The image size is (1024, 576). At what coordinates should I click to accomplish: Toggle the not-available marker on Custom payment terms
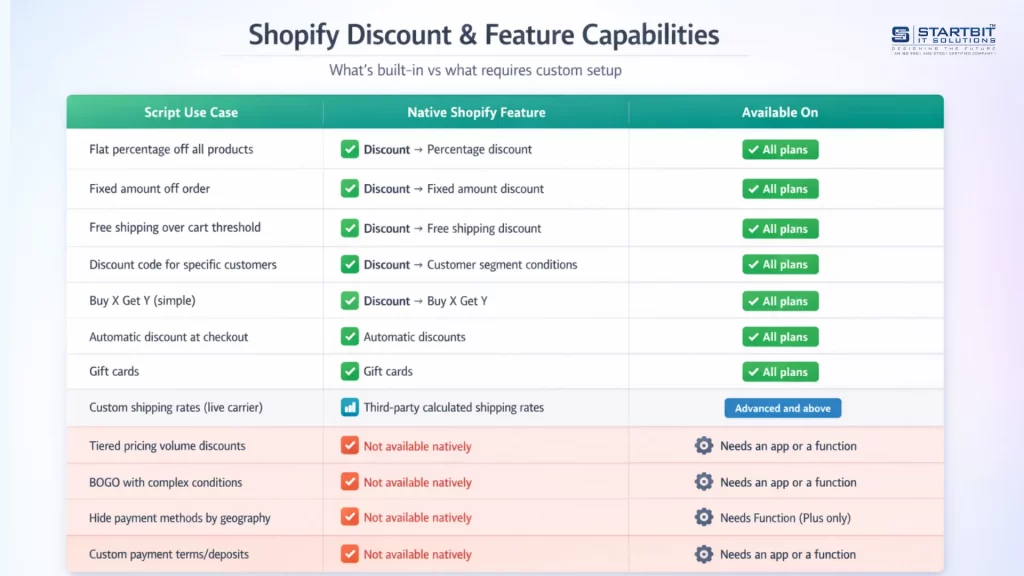click(349, 554)
